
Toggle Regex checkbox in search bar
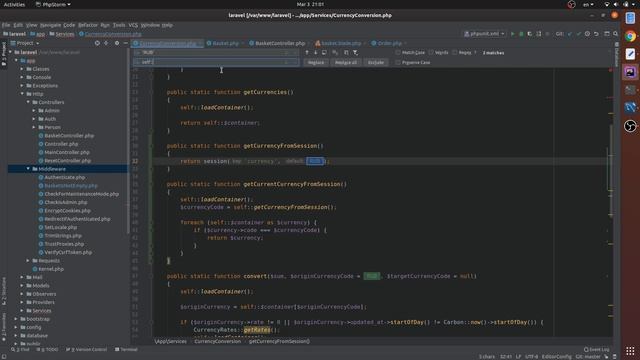tap(455, 53)
